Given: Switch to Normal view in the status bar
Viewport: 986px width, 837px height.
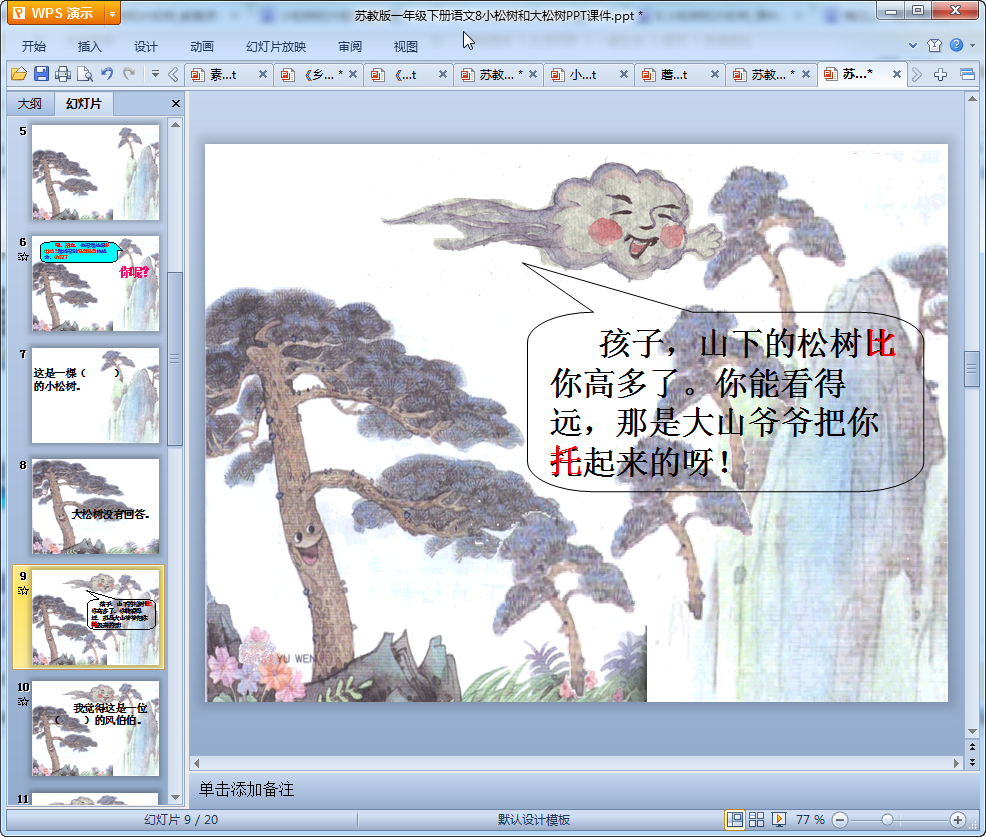Looking at the screenshot, I should (x=734, y=819).
